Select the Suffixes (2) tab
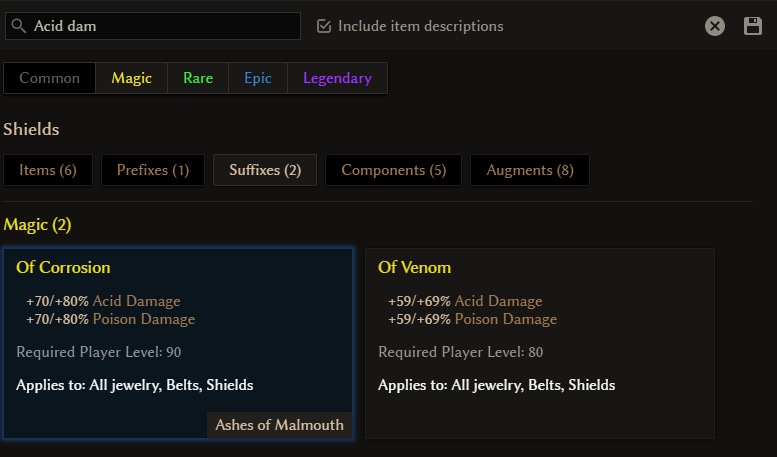777x457 pixels. pyautogui.click(x=265, y=170)
